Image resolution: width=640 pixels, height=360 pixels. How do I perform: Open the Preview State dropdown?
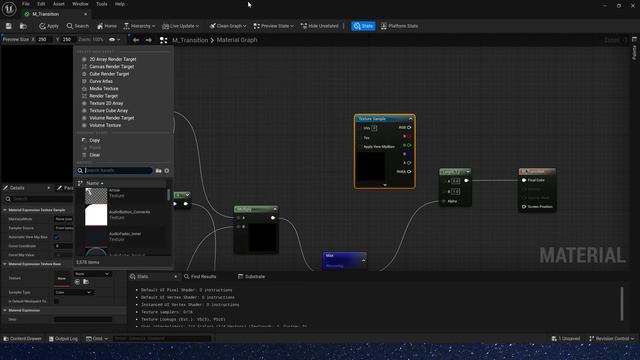(x=273, y=26)
